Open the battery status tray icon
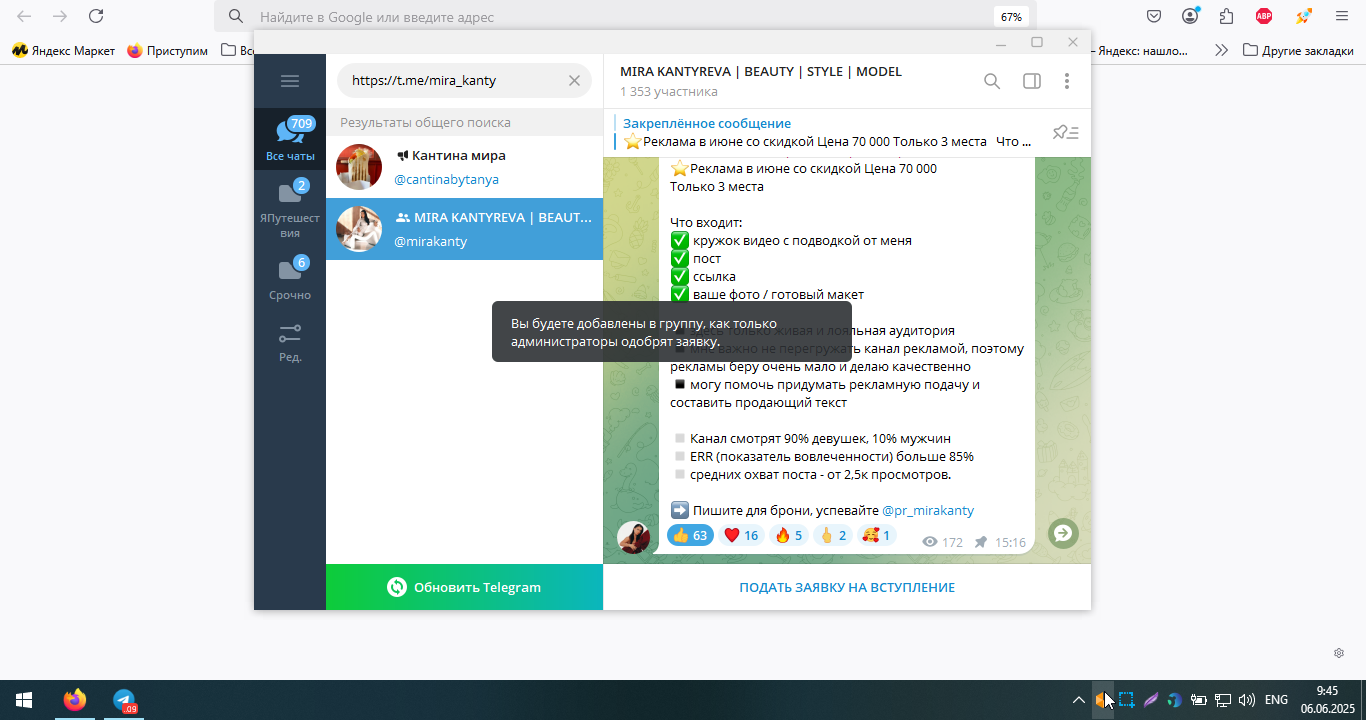The width and height of the screenshot is (1366, 720). 1198,700
